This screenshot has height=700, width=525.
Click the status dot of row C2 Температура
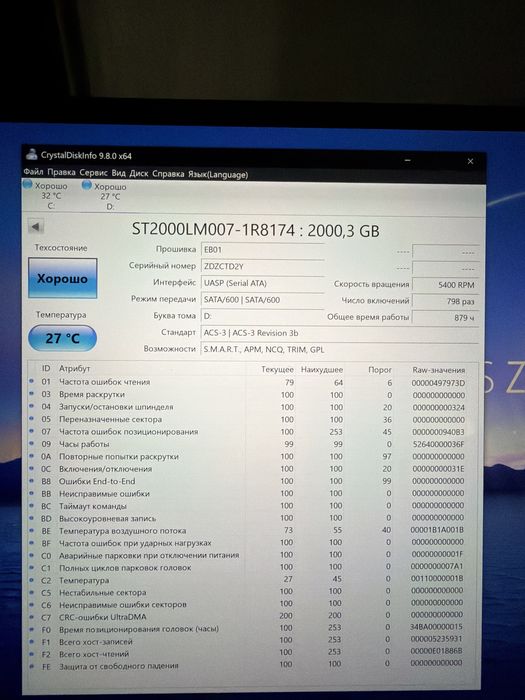tap(32, 579)
